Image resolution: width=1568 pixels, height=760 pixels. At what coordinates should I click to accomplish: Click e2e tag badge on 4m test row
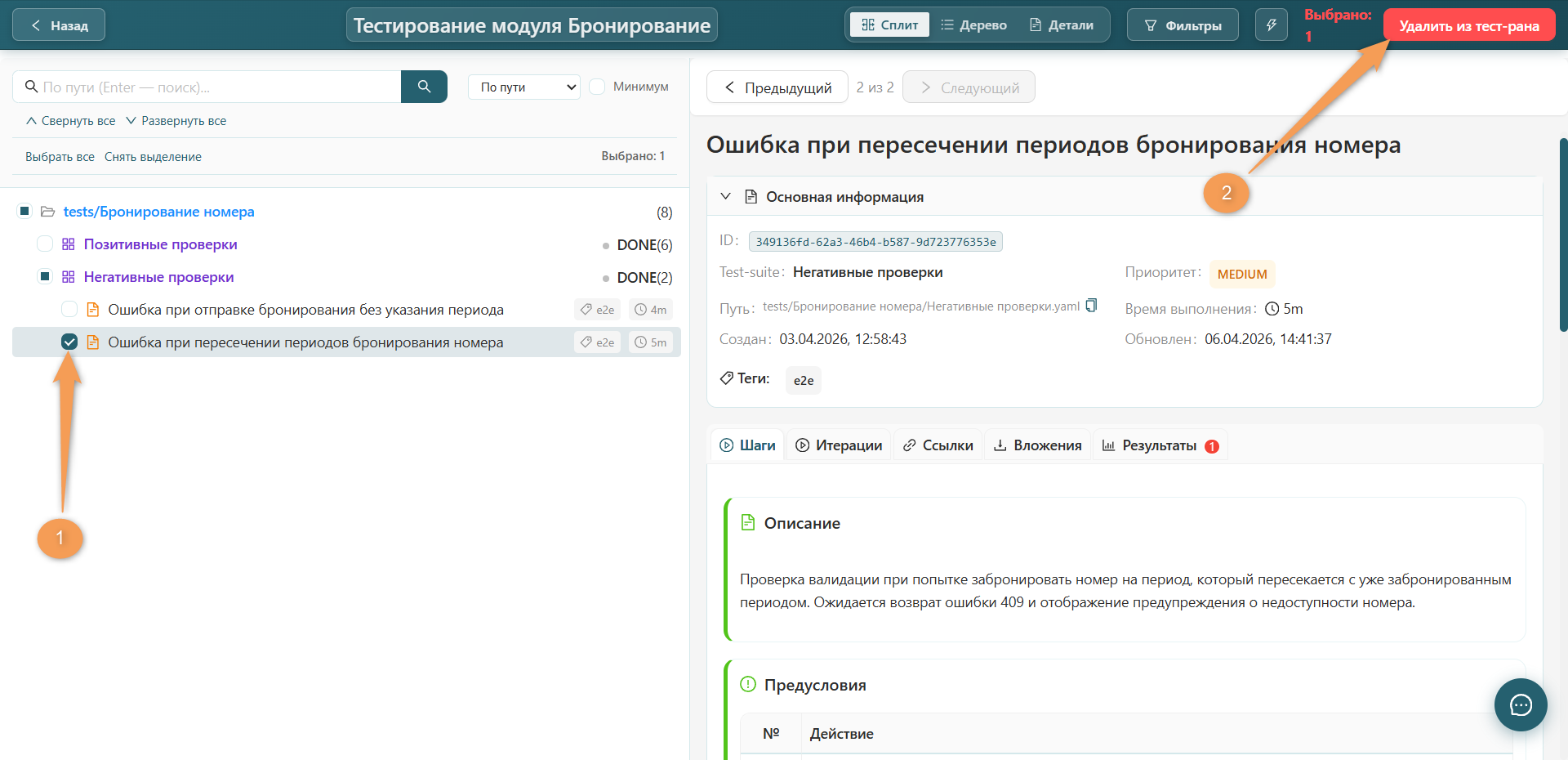click(598, 310)
